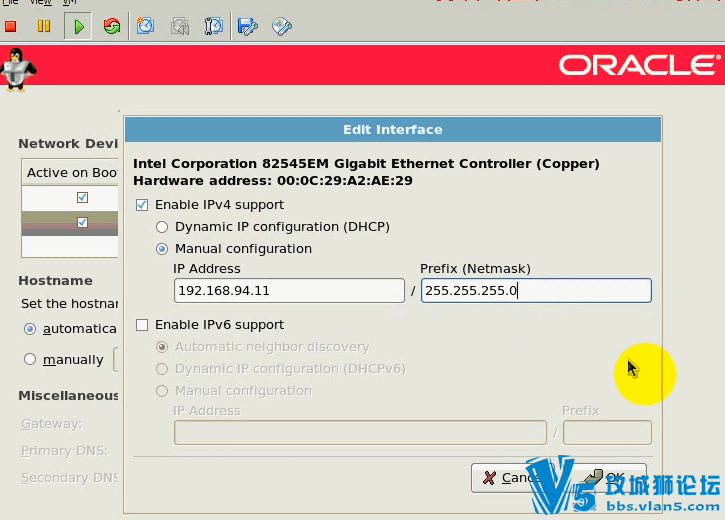Screen dimensions: 725x520
Task: Open the VM menu
Action: [69, 2]
